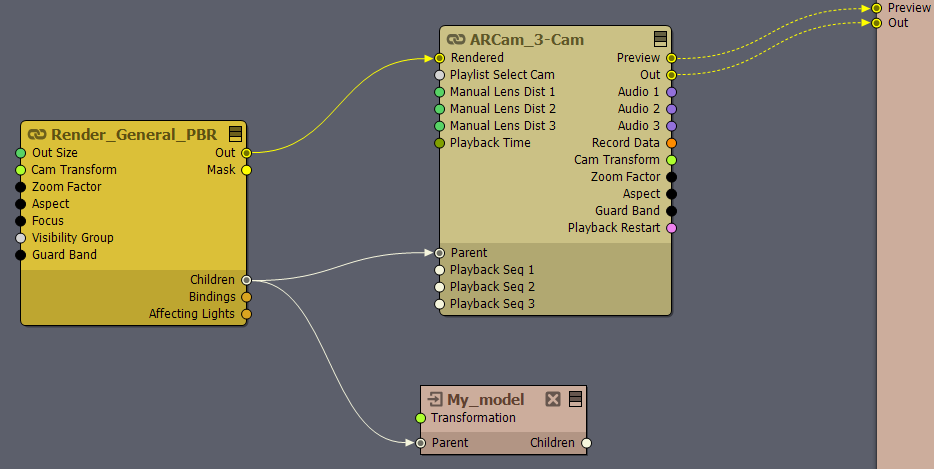Click ARCam Cam Transform output pin
The height and width of the screenshot is (469, 934).
pos(671,160)
